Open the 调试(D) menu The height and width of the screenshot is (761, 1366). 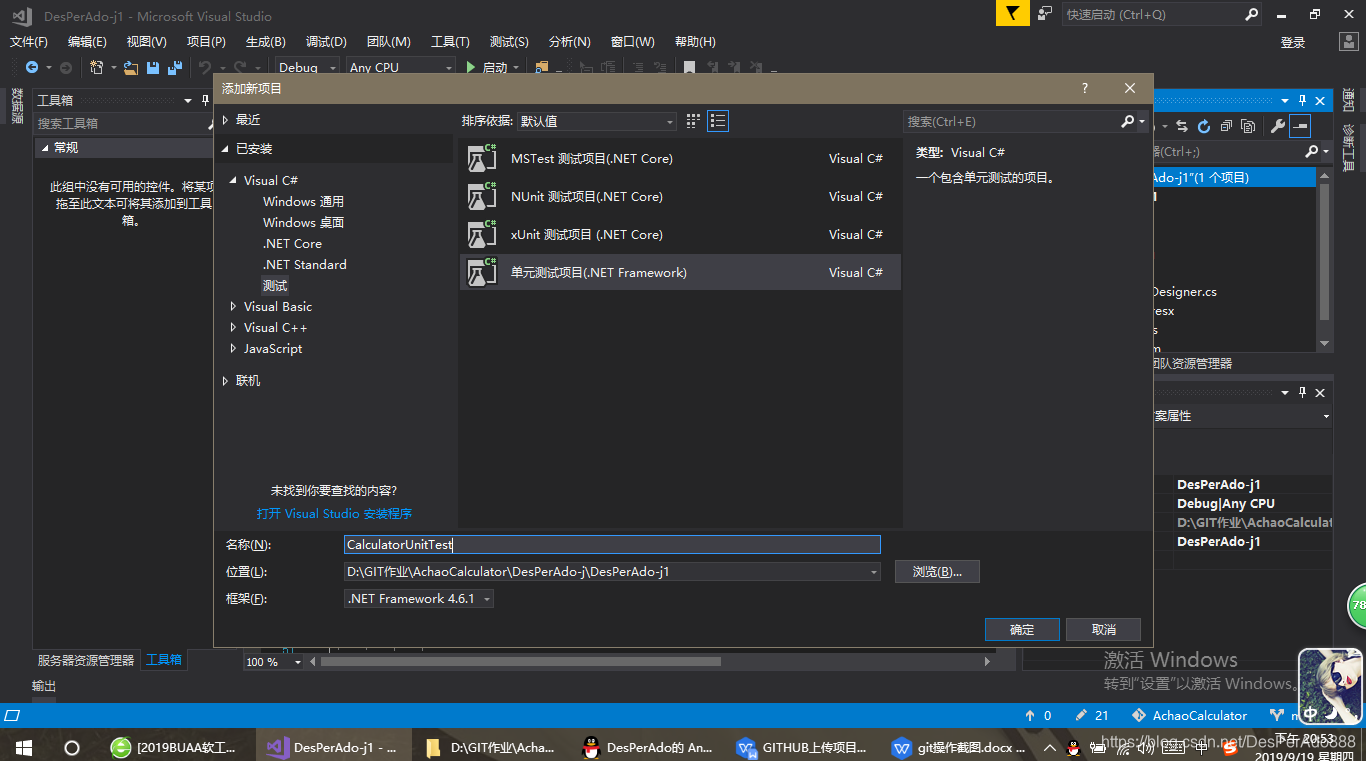tap(326, 42)
